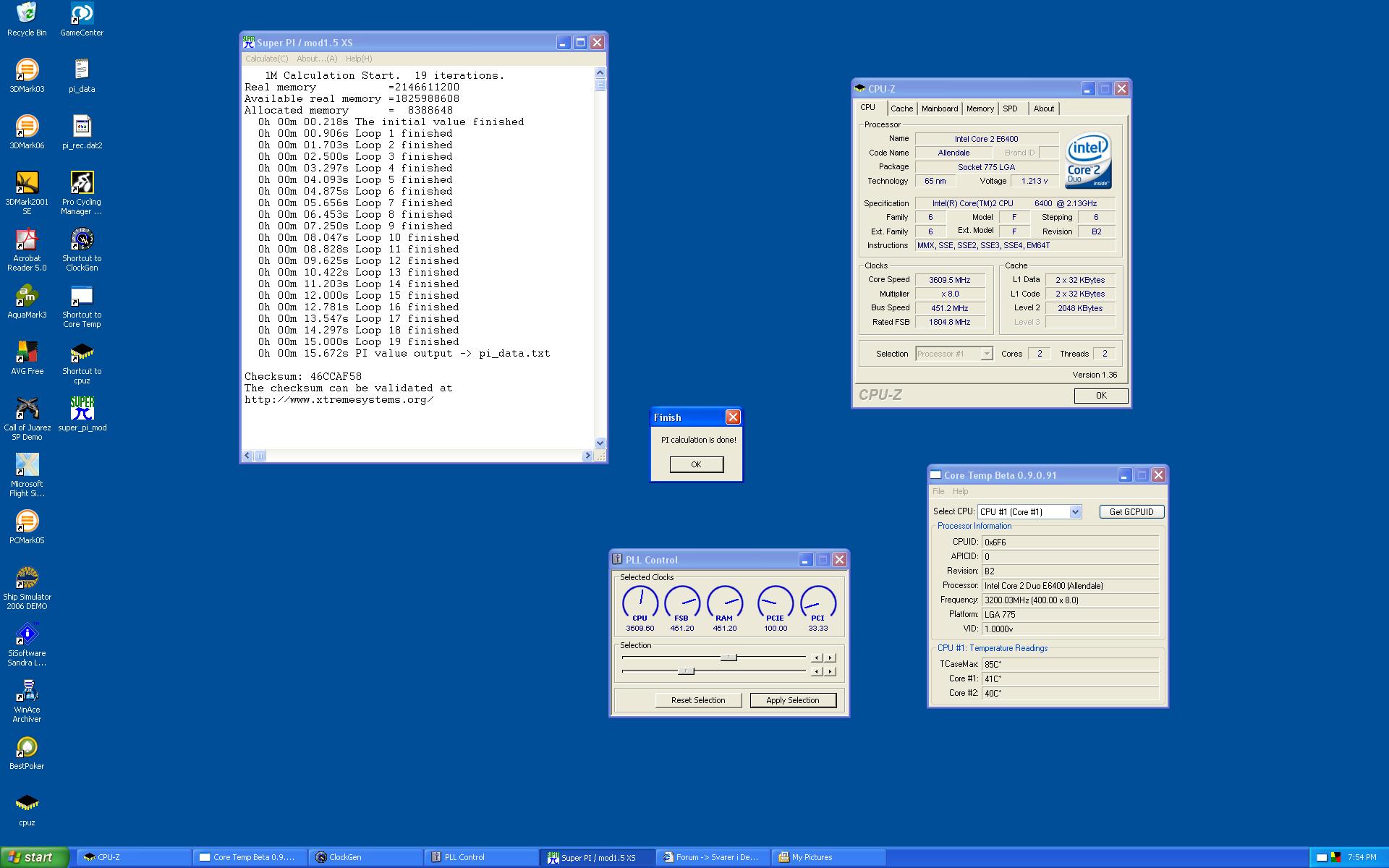Close the Finish dialog with X
The height and width of the screenshot is (868, 1389).
point(733,417)
